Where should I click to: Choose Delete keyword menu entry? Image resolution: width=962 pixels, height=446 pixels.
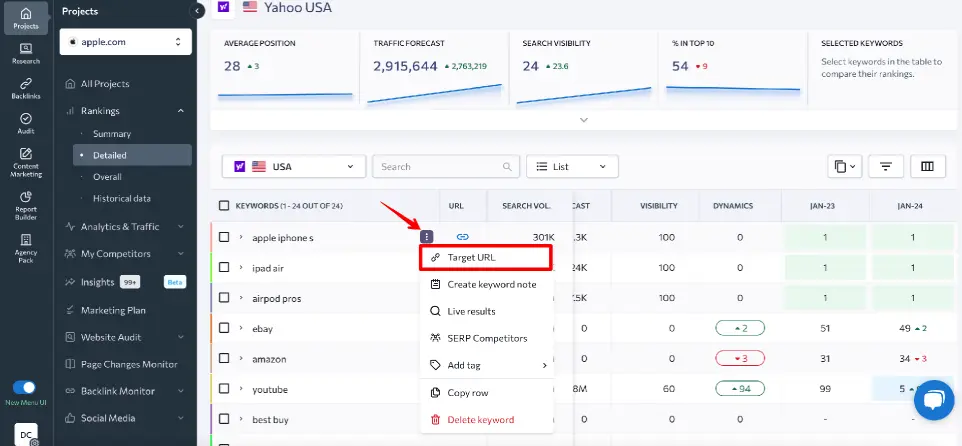(486, 420)
